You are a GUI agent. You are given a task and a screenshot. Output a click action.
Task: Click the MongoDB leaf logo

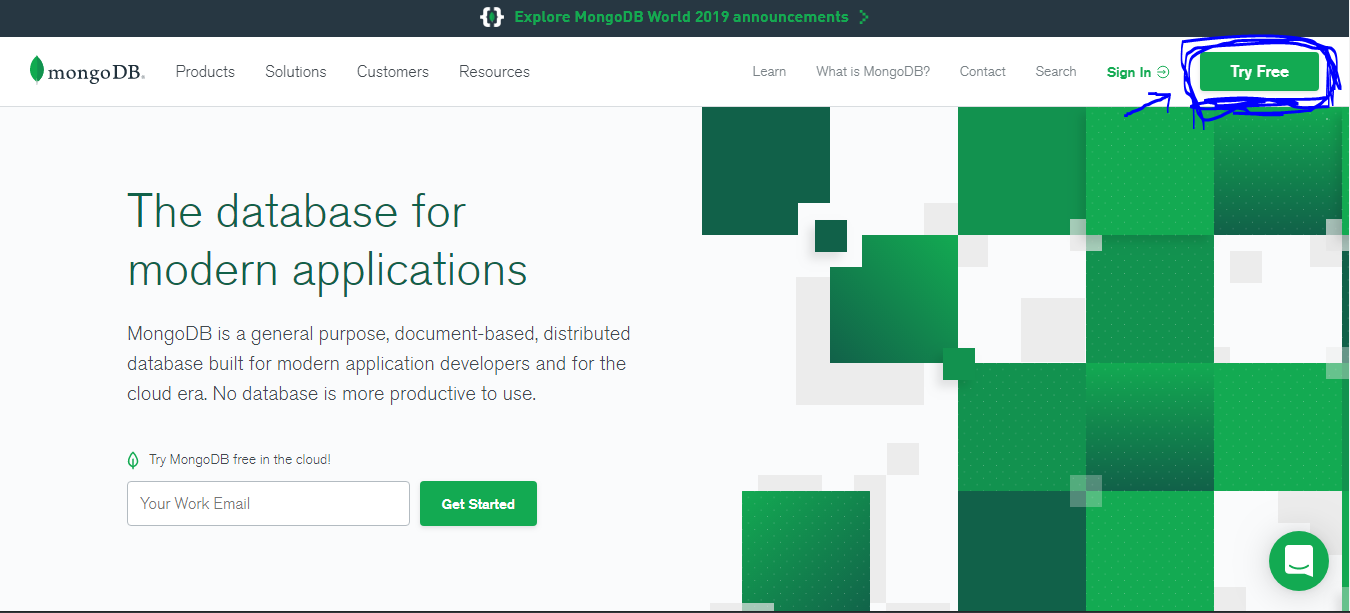pyautogui.click(x=37, y=70)
